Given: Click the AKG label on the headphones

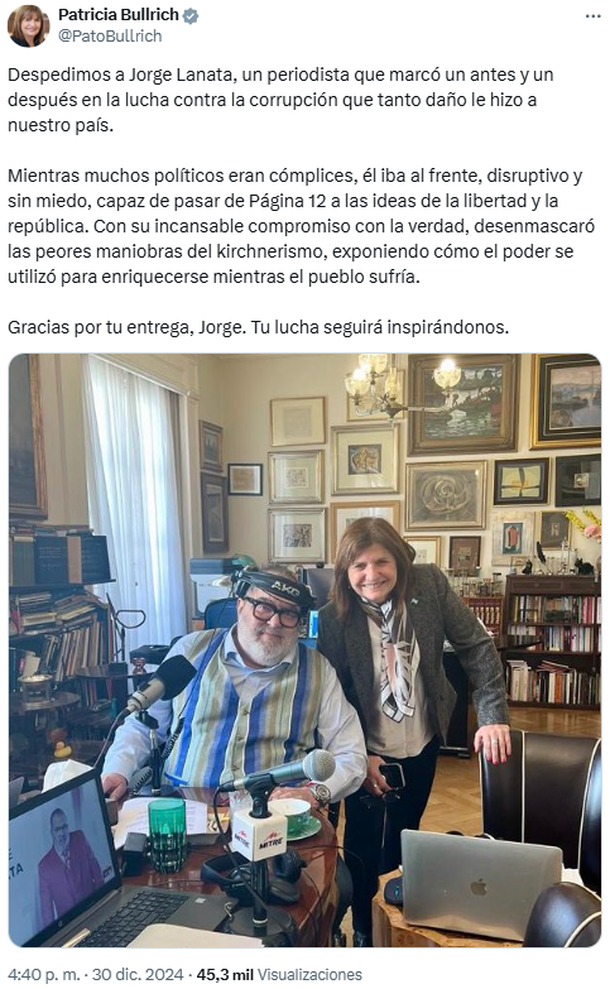Looking at the screenshot, I should 284,590.
